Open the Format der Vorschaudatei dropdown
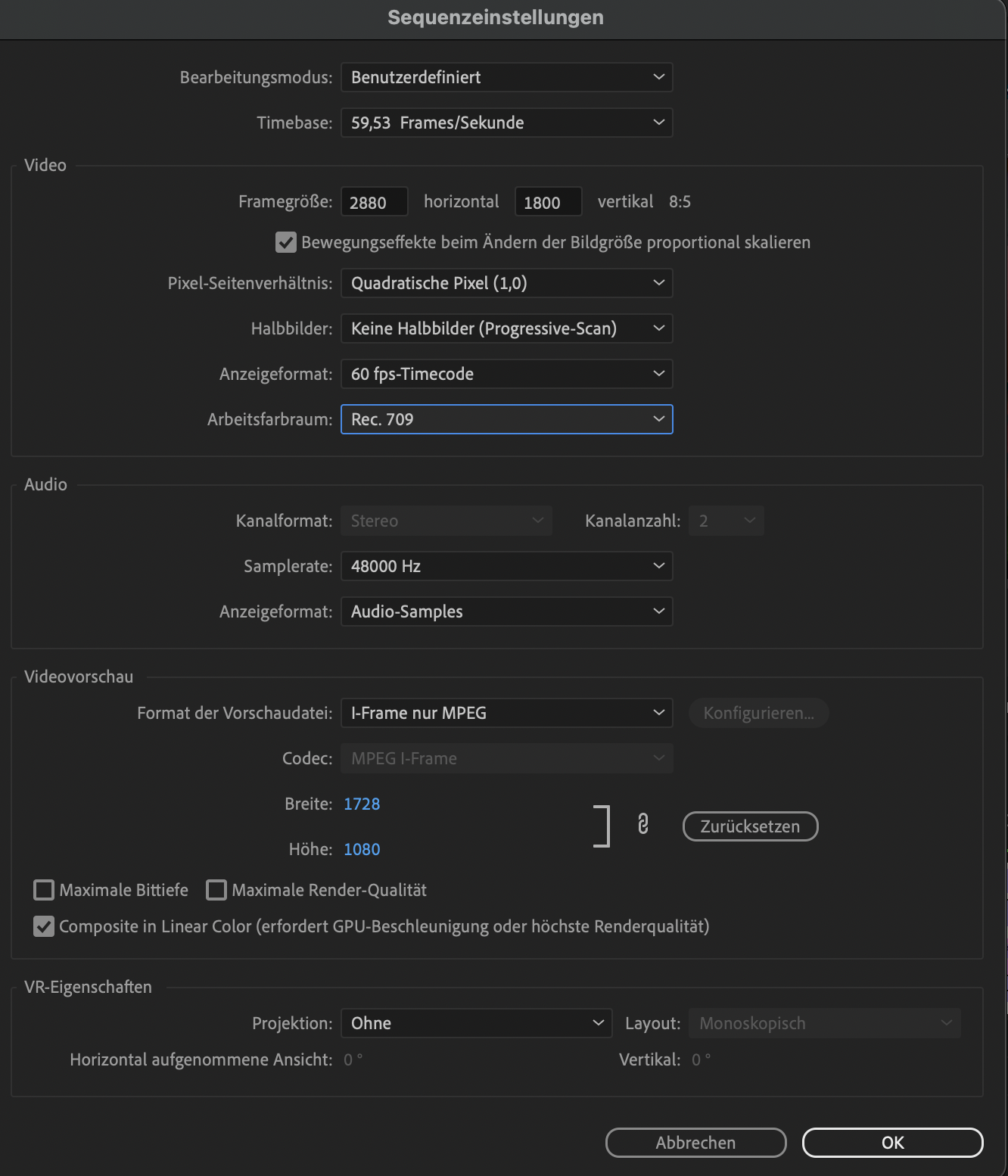1008x1176 pixels. (506, 712)
